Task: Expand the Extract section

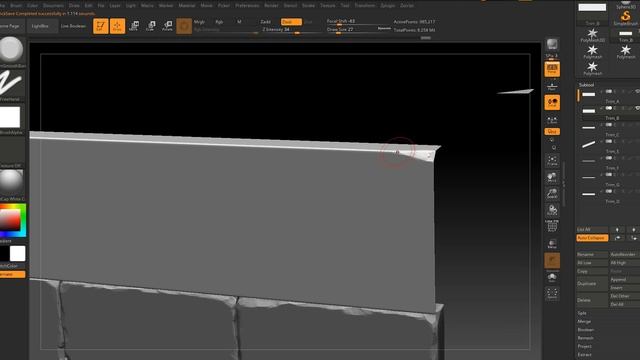Action: pos(584,354)
